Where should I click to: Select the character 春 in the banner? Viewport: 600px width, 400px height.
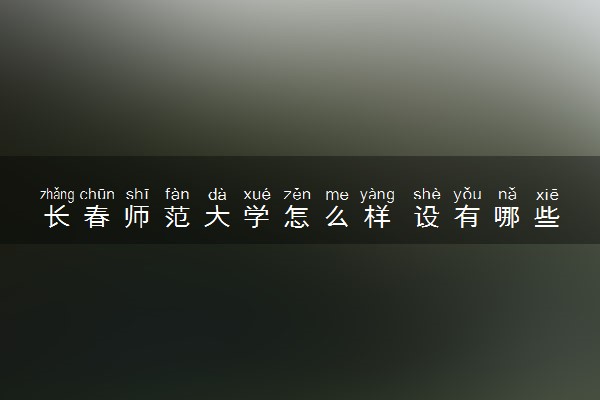[x=97, y=217]
